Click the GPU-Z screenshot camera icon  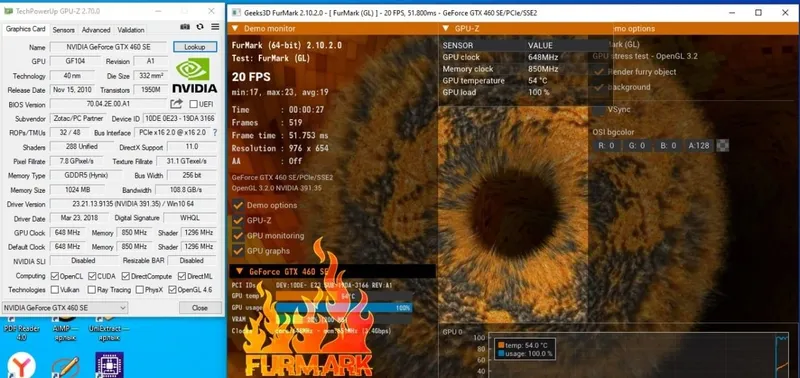coord(185,27)
